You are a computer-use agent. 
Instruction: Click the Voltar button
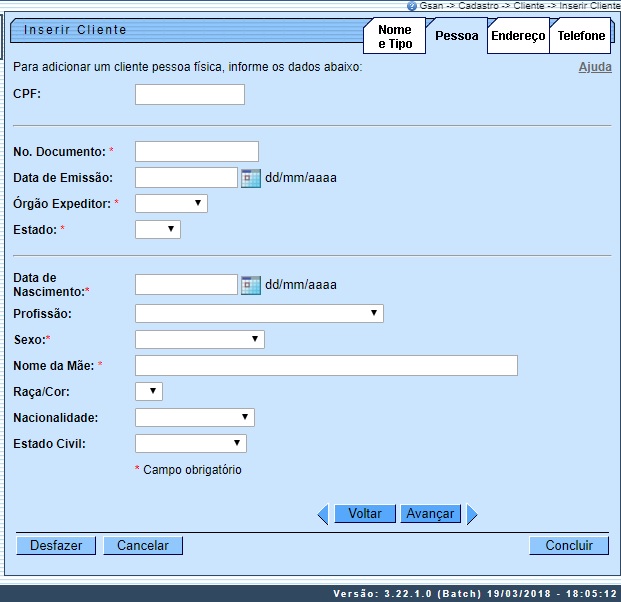point(365,514)
